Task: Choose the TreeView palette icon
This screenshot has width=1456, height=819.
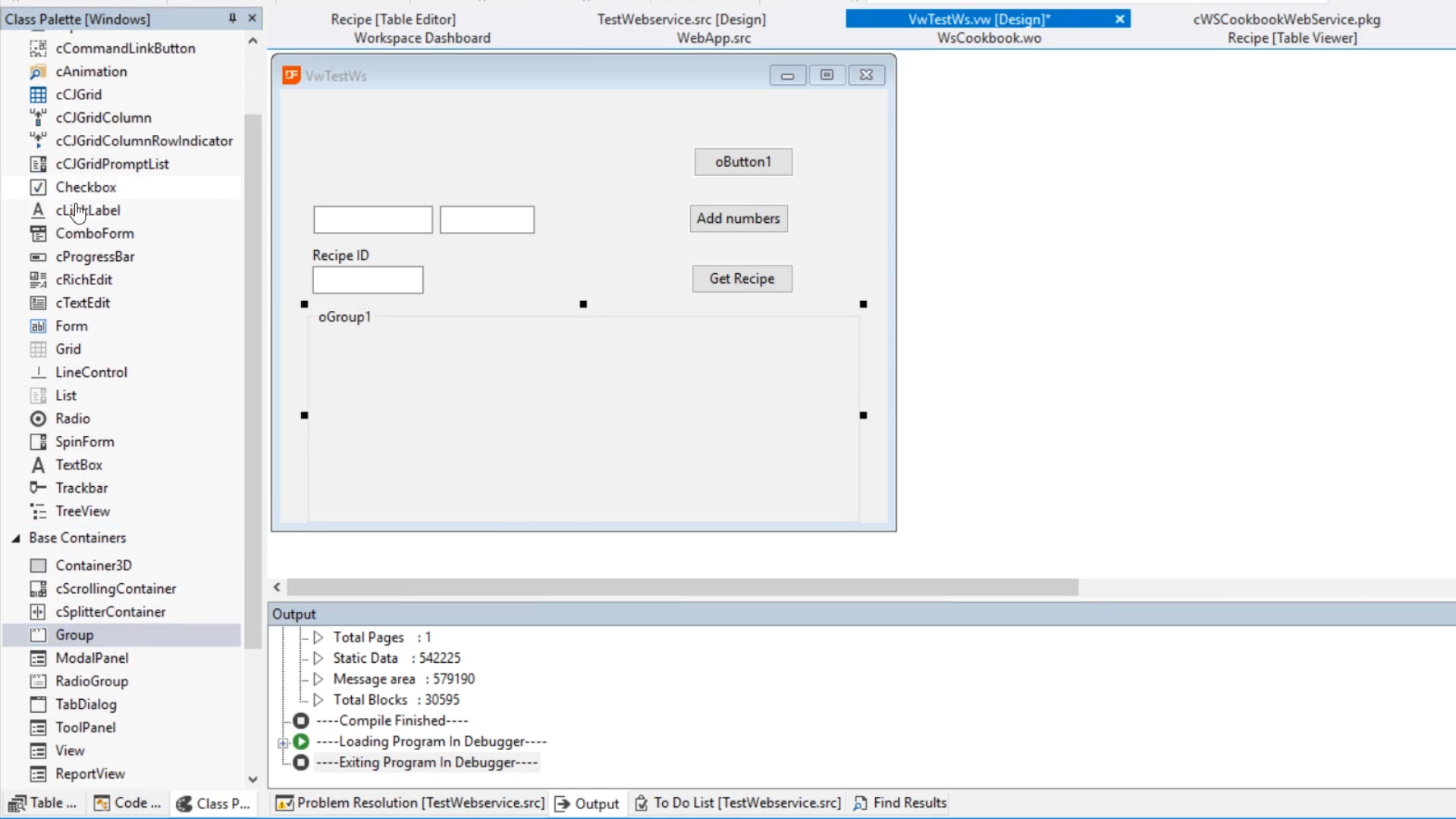Action: (x=38, y=512)
